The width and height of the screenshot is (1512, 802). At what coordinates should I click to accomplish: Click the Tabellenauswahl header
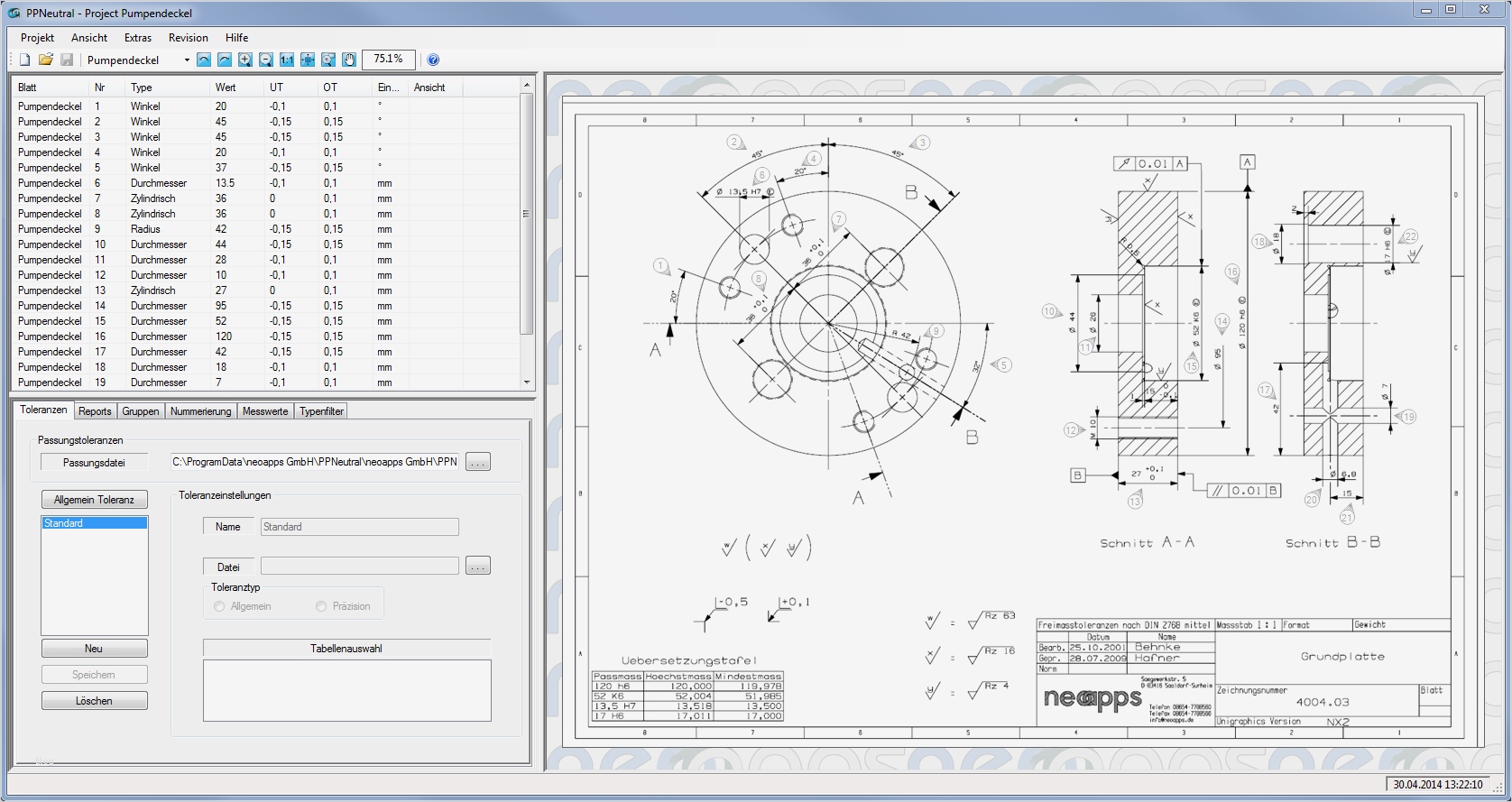pyautogui.click(x=346, y=649)
